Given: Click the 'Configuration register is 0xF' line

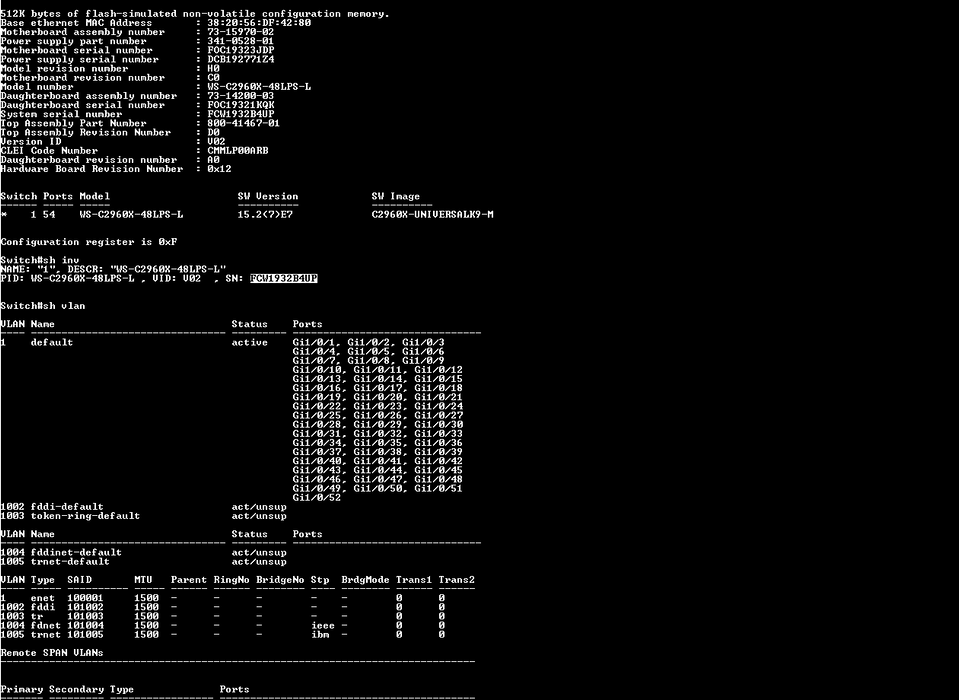Looking at the screenshot, I should tap(89, 242).
